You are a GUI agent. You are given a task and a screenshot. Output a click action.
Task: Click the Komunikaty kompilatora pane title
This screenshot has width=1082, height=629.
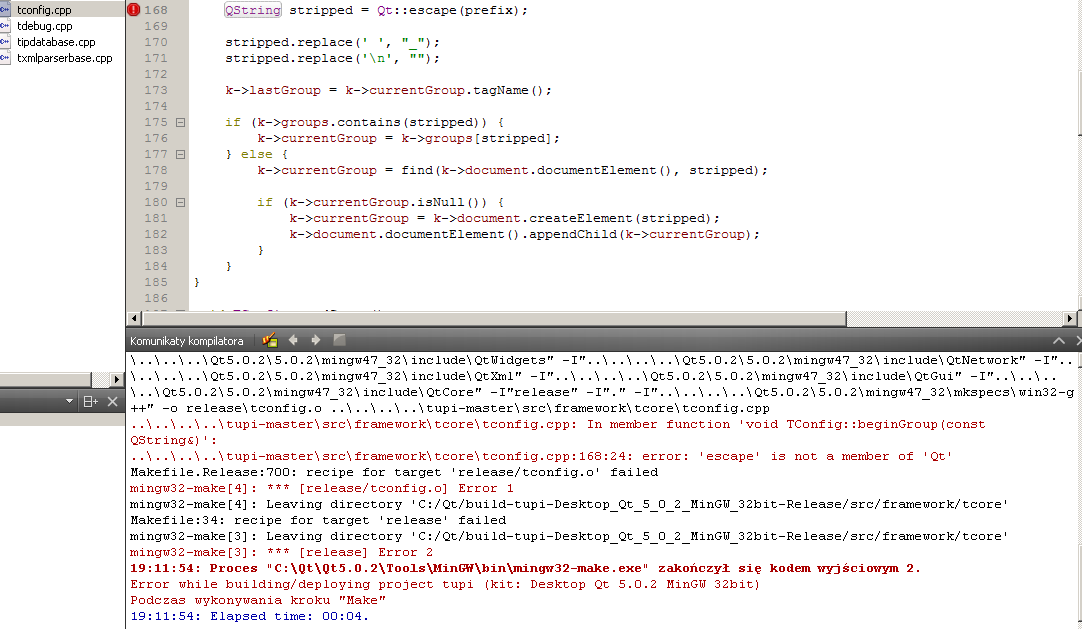click(x=186, y=341)
